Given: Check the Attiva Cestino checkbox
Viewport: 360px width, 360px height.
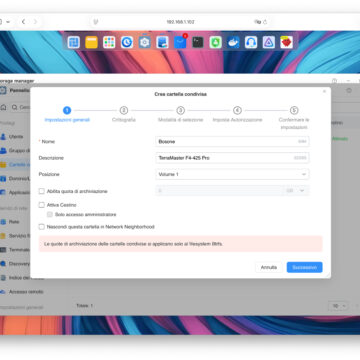Looking at the screenshot, I should point(42,205).
